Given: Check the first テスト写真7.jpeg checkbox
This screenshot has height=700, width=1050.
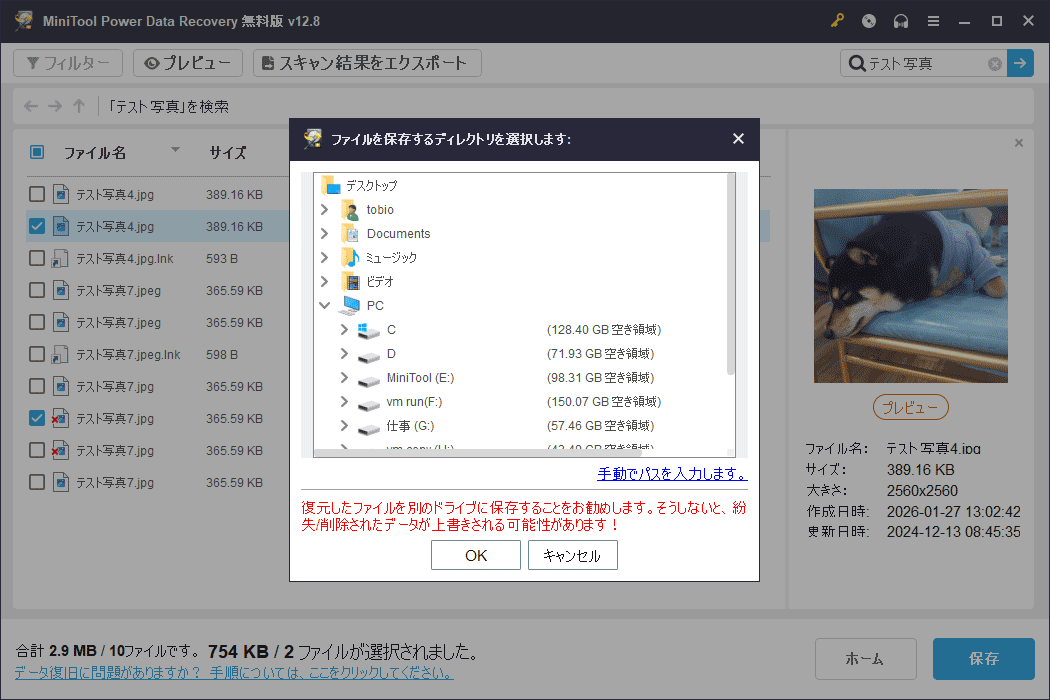Looking at the screenshot, I should pyautogui.click(x=36, y=289).
